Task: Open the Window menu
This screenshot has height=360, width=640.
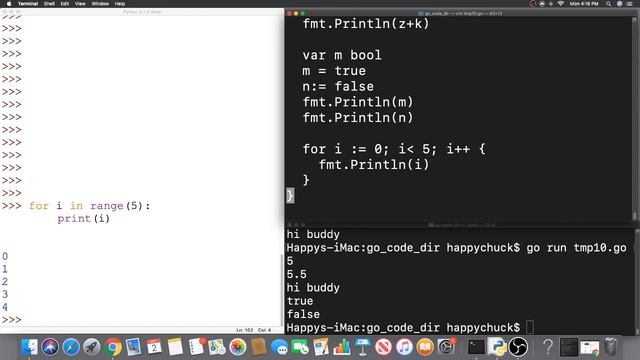Action: (100, 4)
